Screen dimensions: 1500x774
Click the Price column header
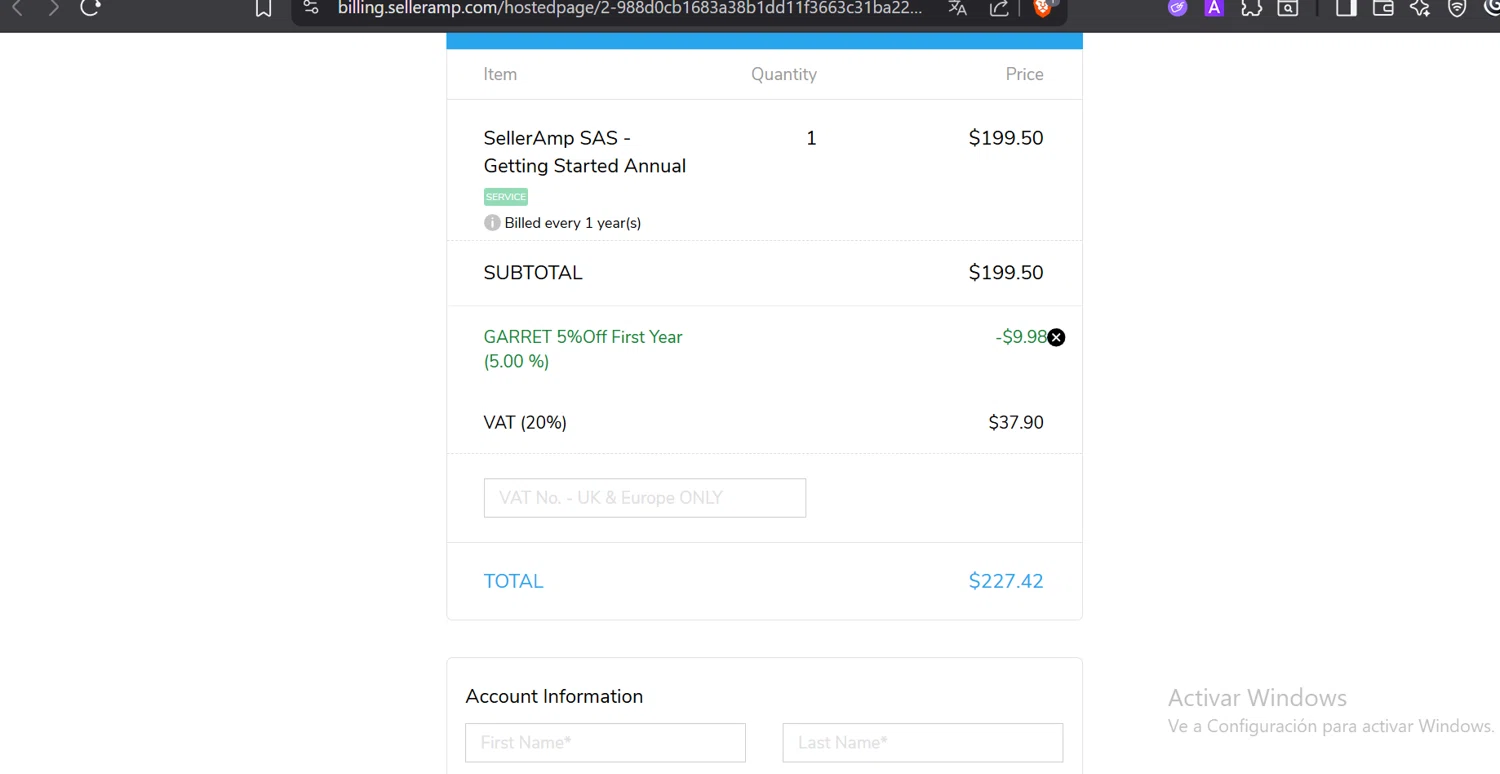coord(1025,74)
